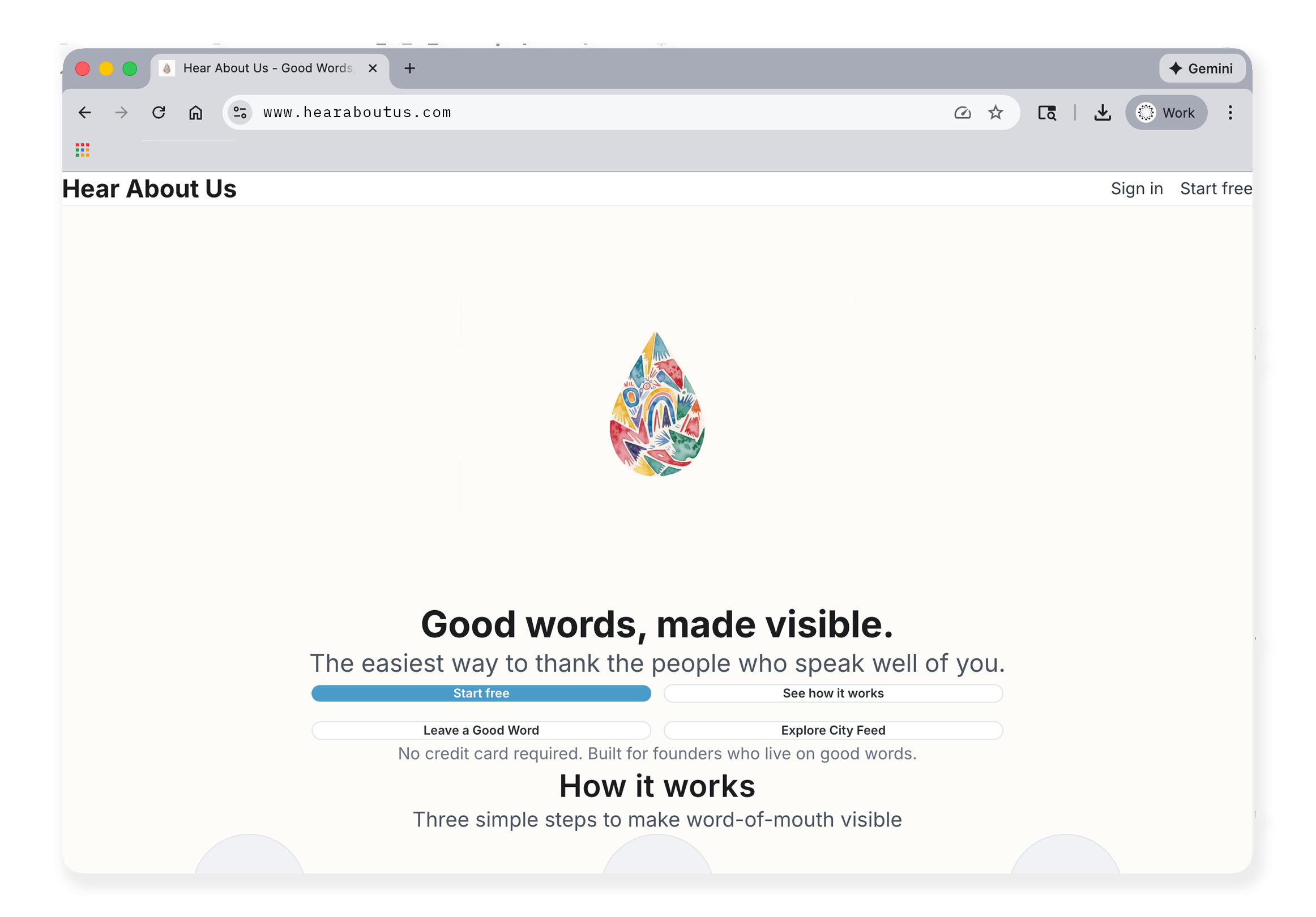Click Sign in link in header
This screenshot has width=1316, height=917.
tap(1136, 189)
